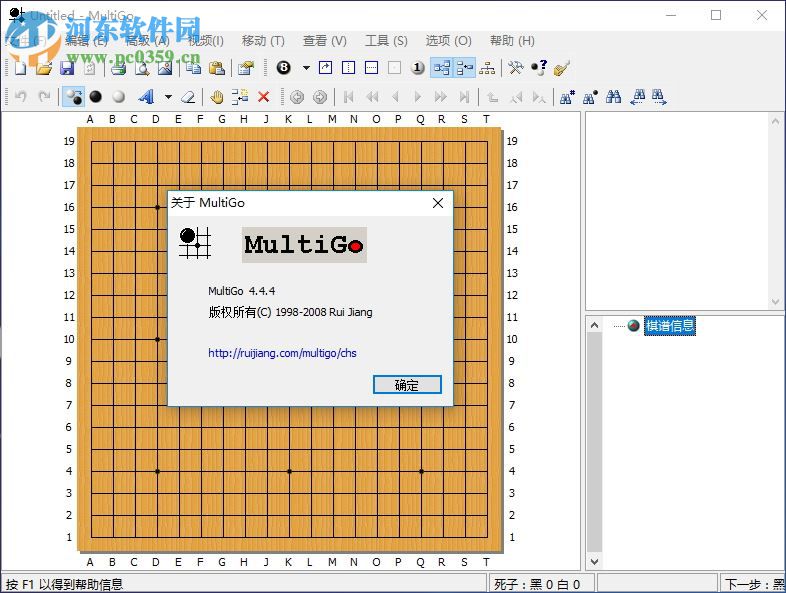The height and width of the screenshot is (593, 786).
Task: Open a game file with the folder icon
Action: pyautogui.click(x=44, y=68)
